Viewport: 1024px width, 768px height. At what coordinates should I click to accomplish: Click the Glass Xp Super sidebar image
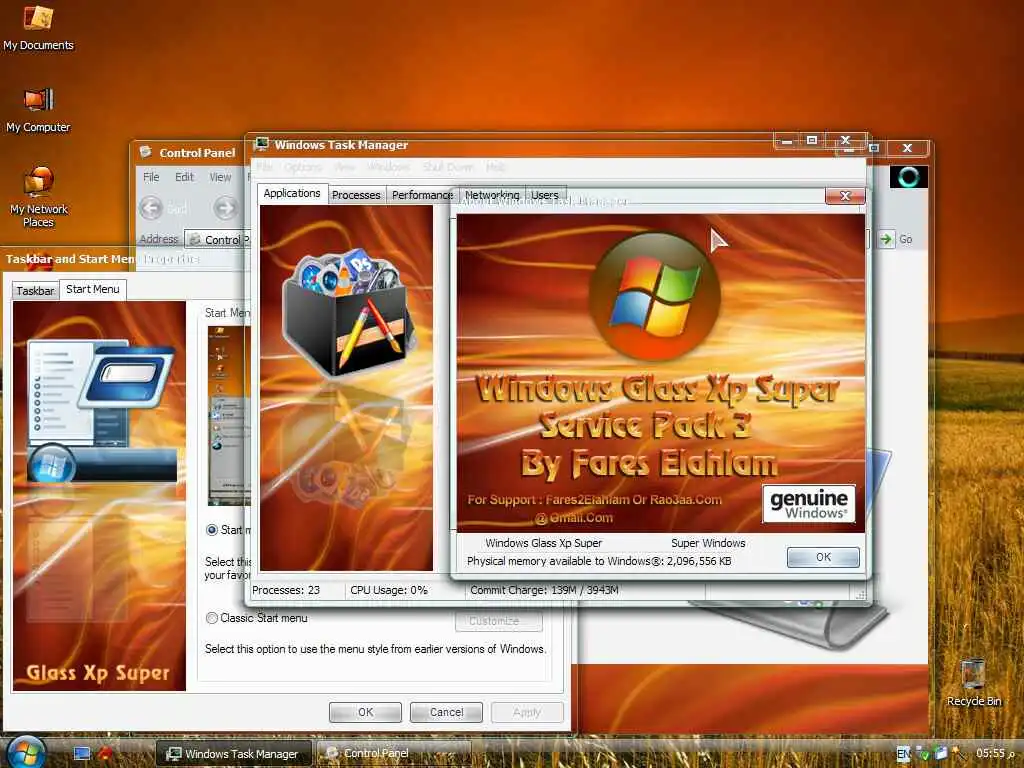tap(99, 496)
